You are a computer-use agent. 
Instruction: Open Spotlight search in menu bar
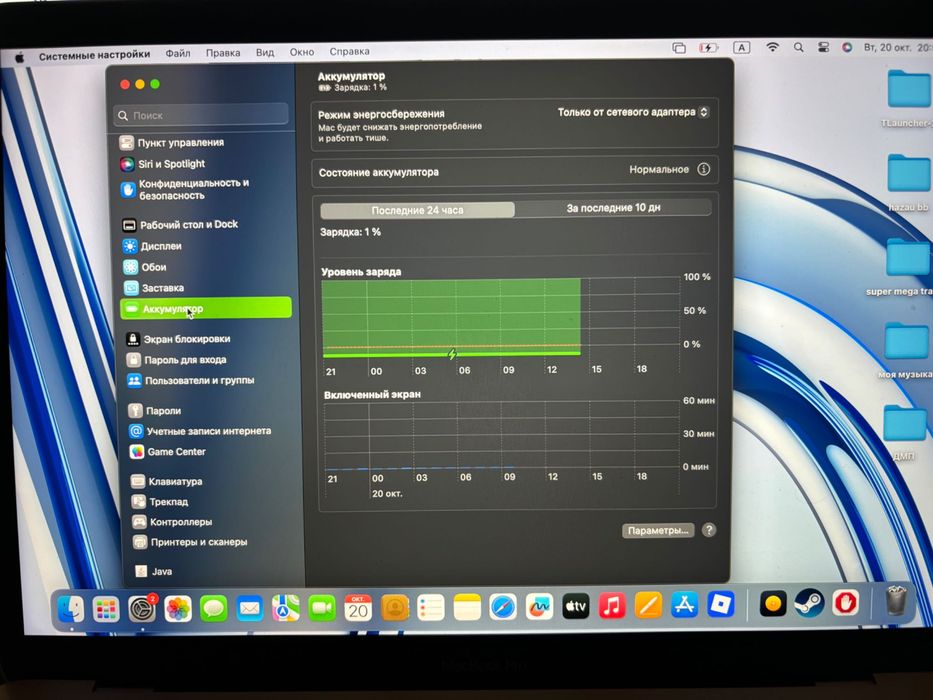[799, 47]
